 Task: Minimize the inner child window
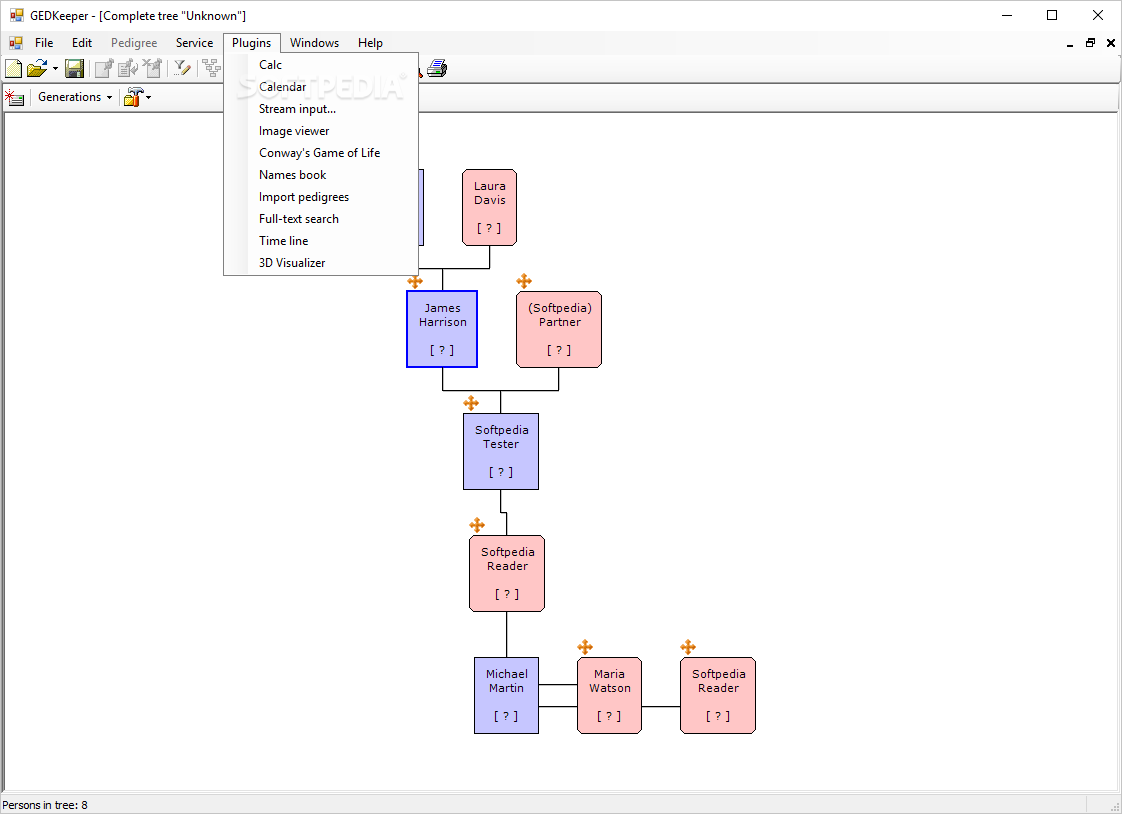tap(1070, 44)
